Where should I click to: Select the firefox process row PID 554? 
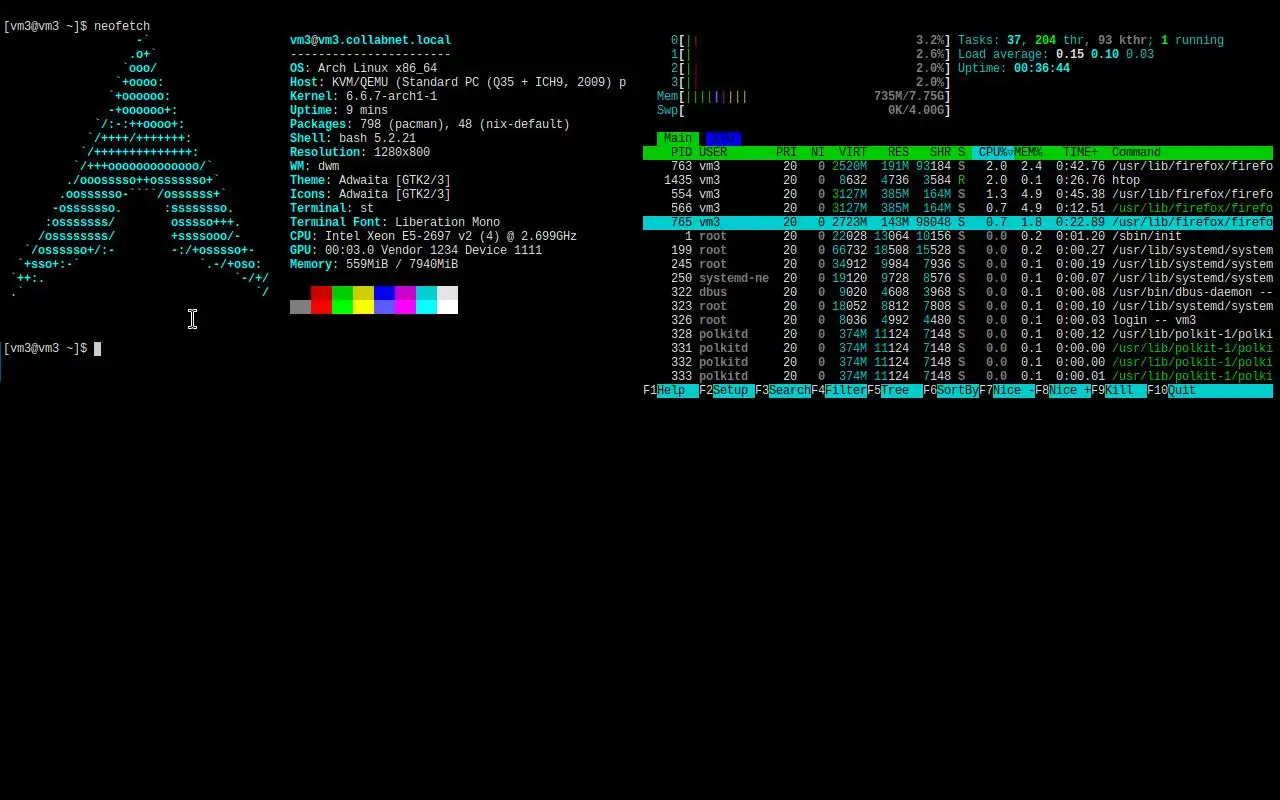coord(958,194)
